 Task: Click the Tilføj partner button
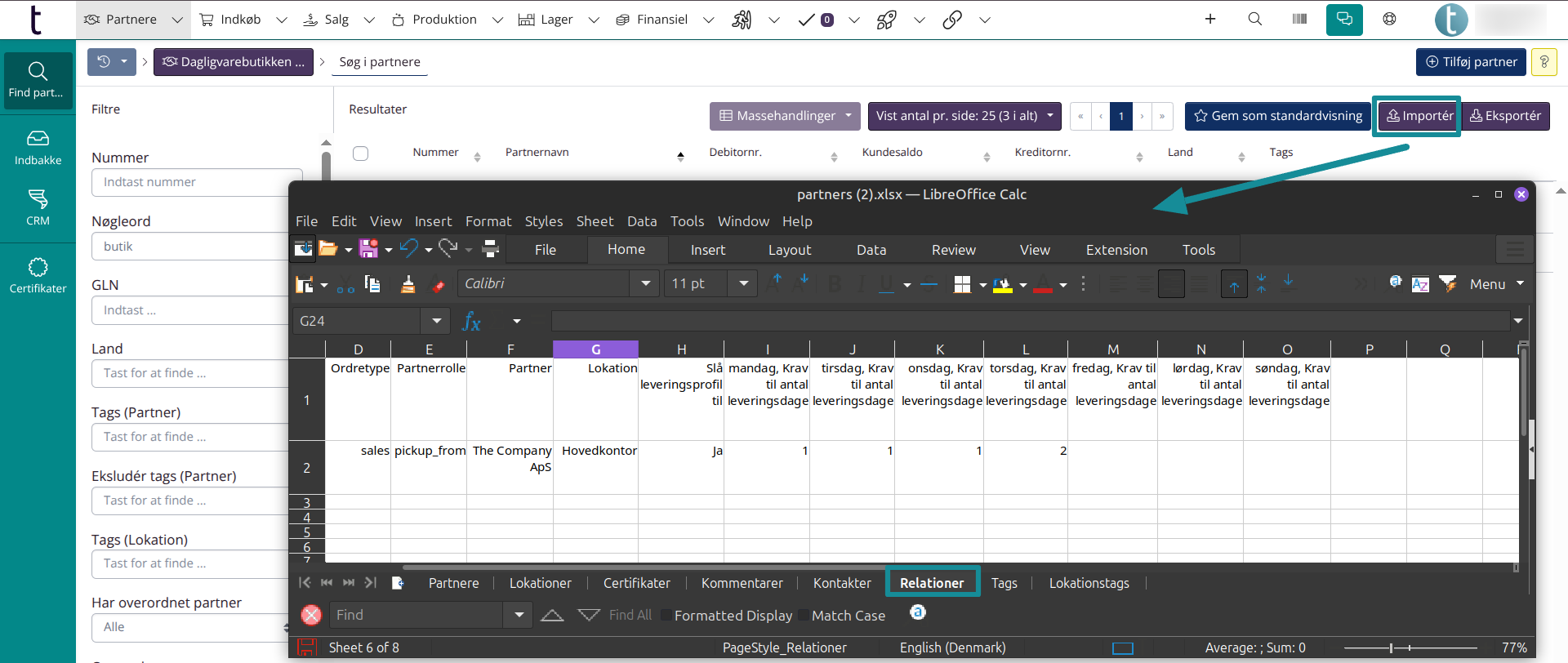(1470, 62)
